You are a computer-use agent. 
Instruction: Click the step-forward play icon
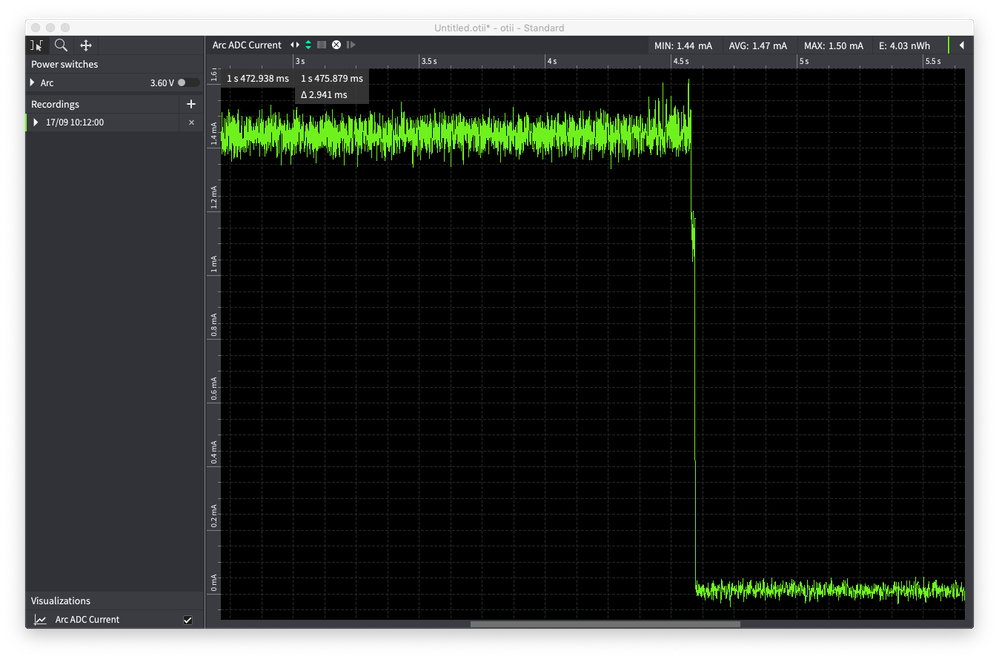click(x=350, y=45)
